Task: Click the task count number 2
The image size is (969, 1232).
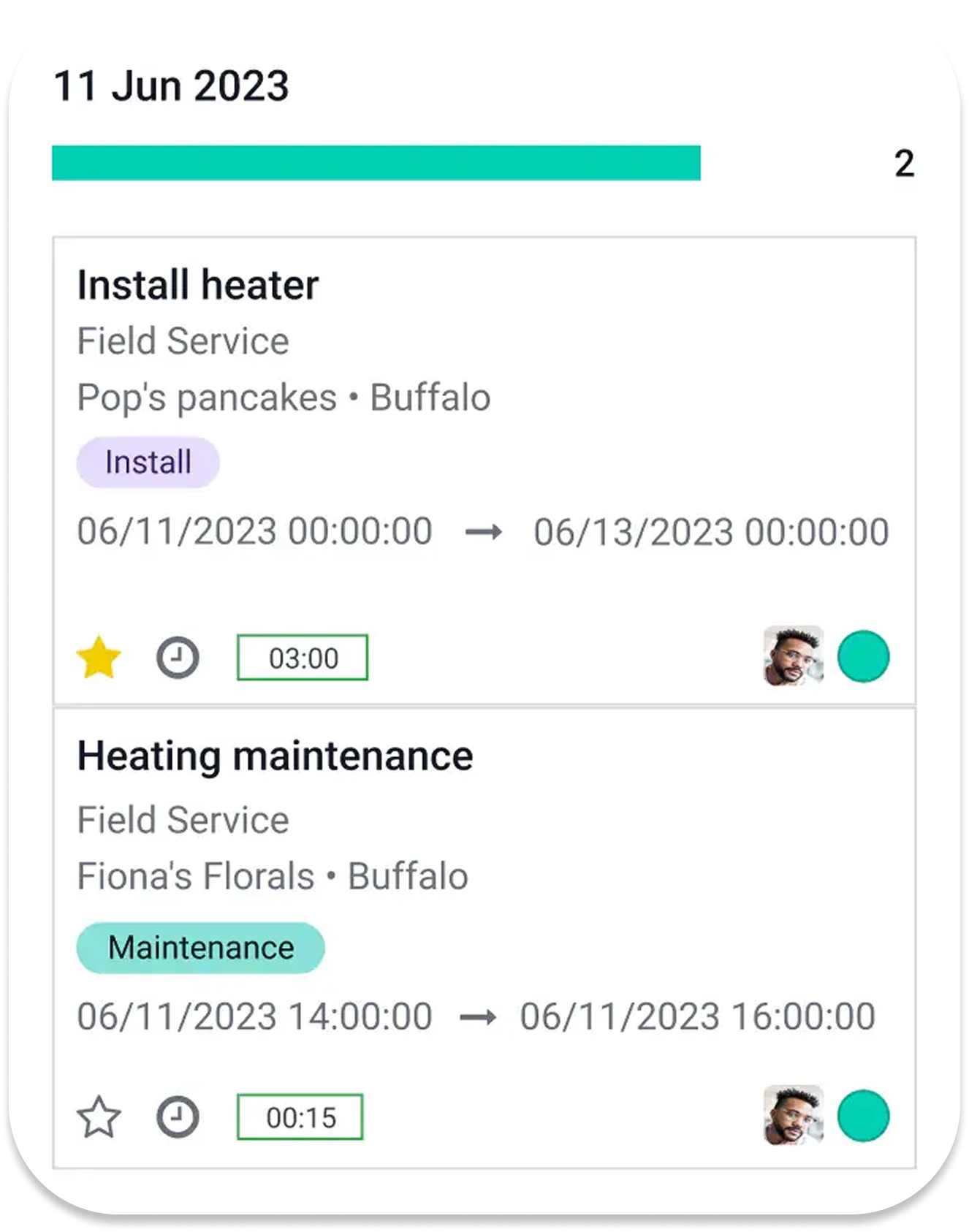Action: tap(904, 164)
